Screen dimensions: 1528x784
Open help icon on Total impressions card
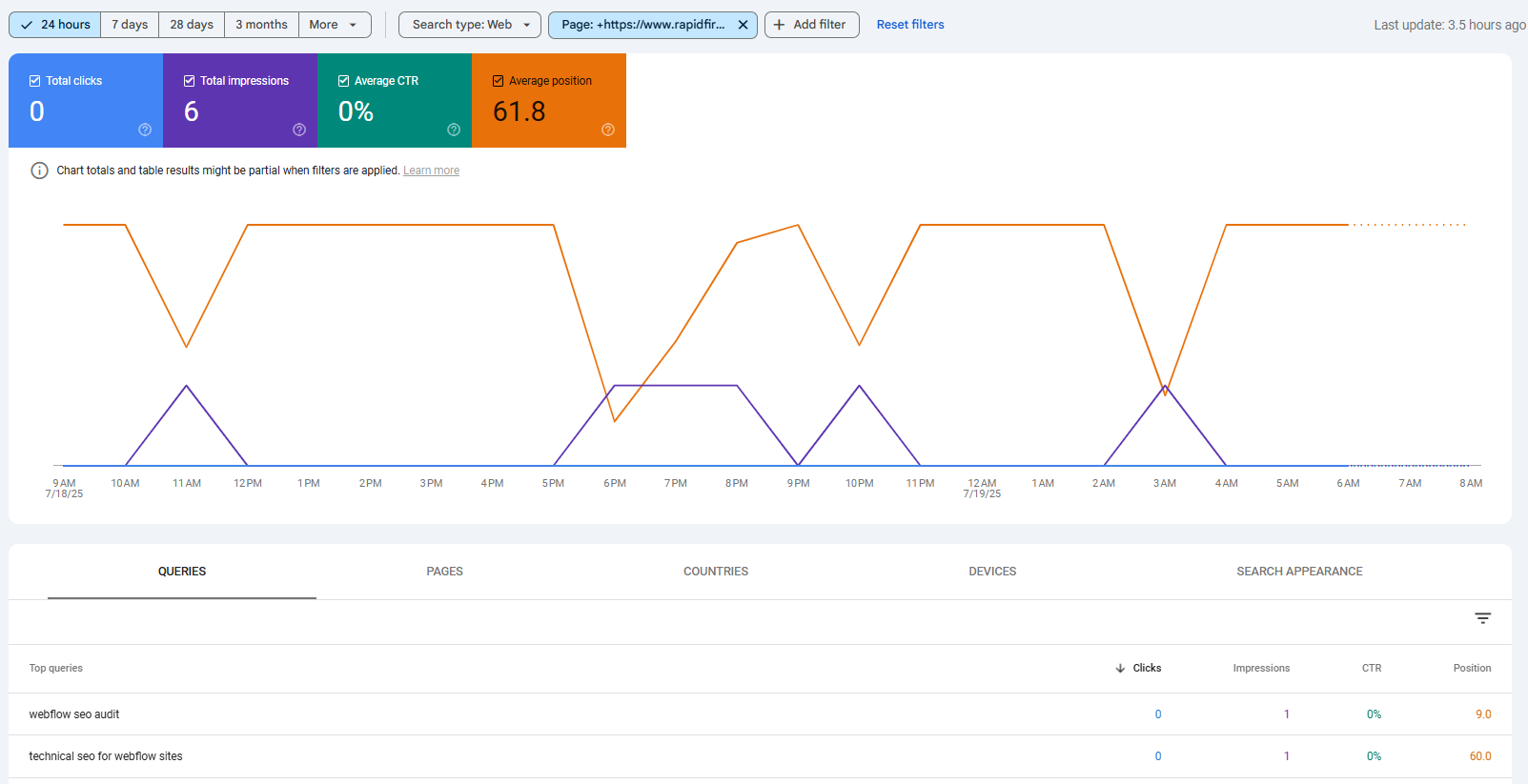coord(299,130)
